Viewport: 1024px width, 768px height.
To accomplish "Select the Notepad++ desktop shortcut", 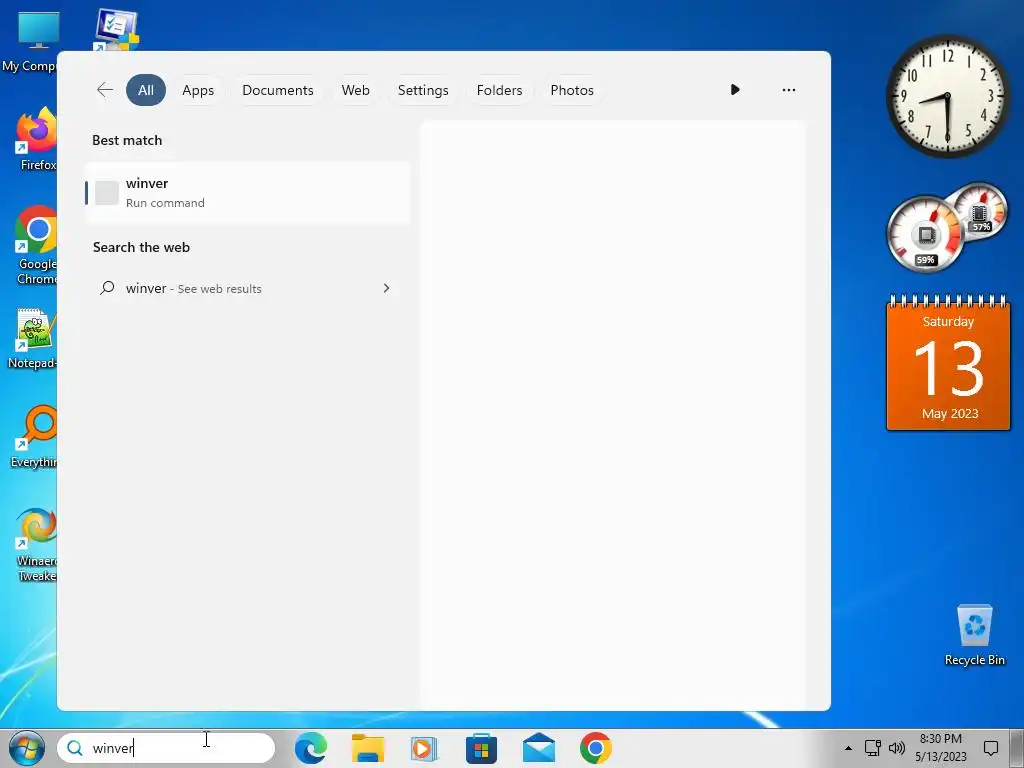I will (x=33, y=338).
